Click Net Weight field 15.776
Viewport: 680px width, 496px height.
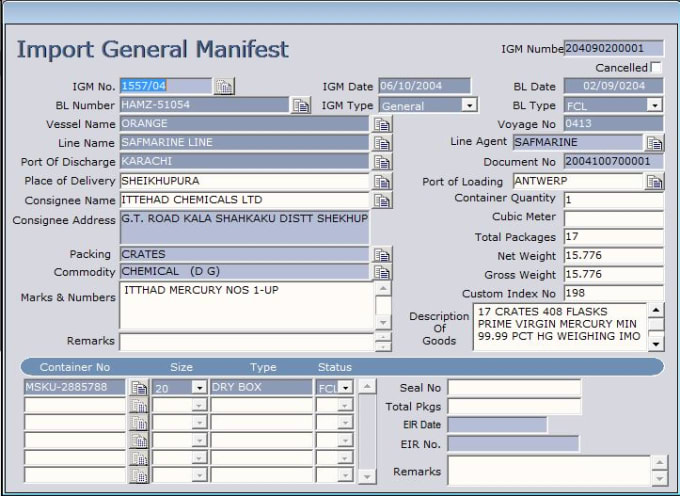point(614,256)
